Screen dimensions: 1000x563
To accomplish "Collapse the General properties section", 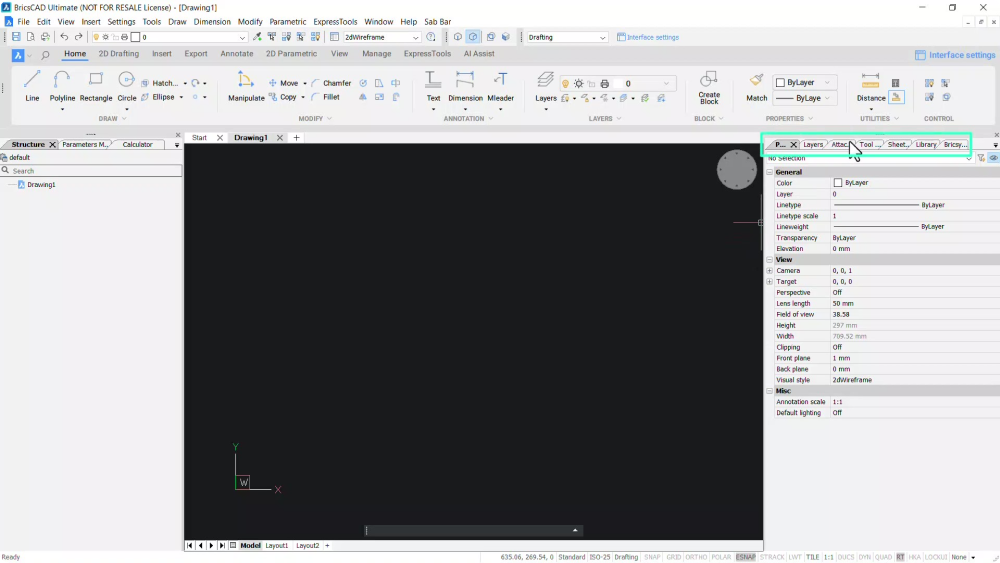I will tap(770, 172).
